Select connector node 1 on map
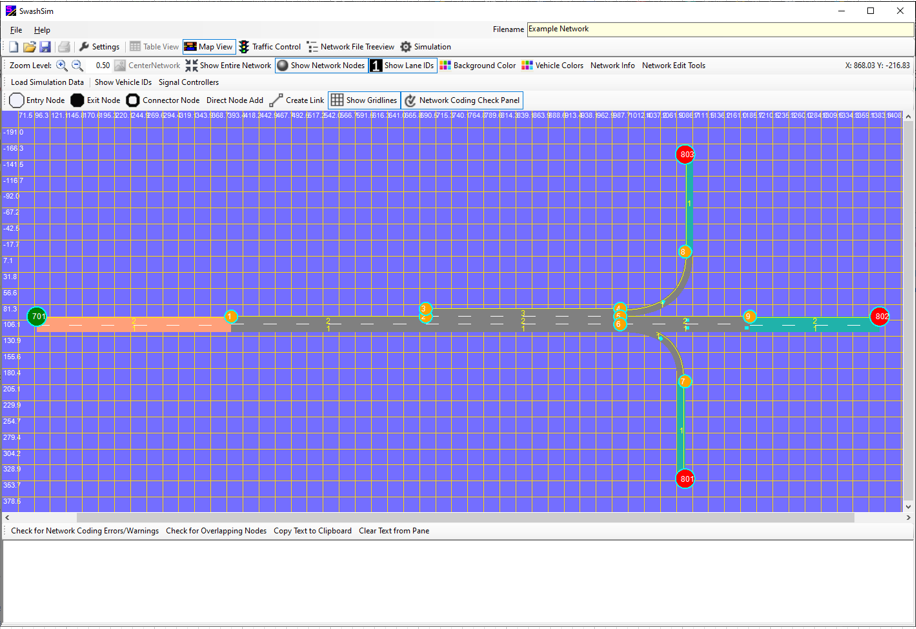This screenshot has width=916, height=629. tap(231, 317)
